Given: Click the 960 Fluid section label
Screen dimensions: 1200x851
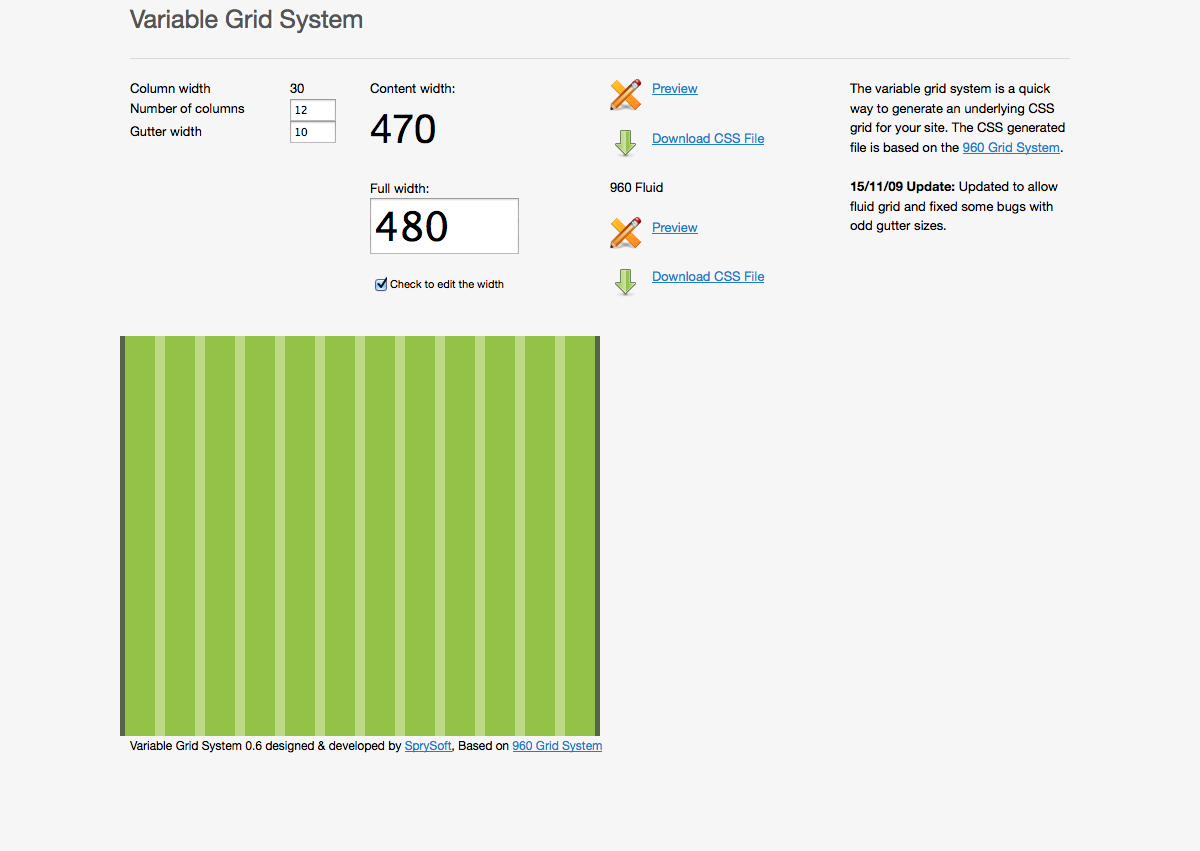Looking at the screenshot, I should click(636, 188).
